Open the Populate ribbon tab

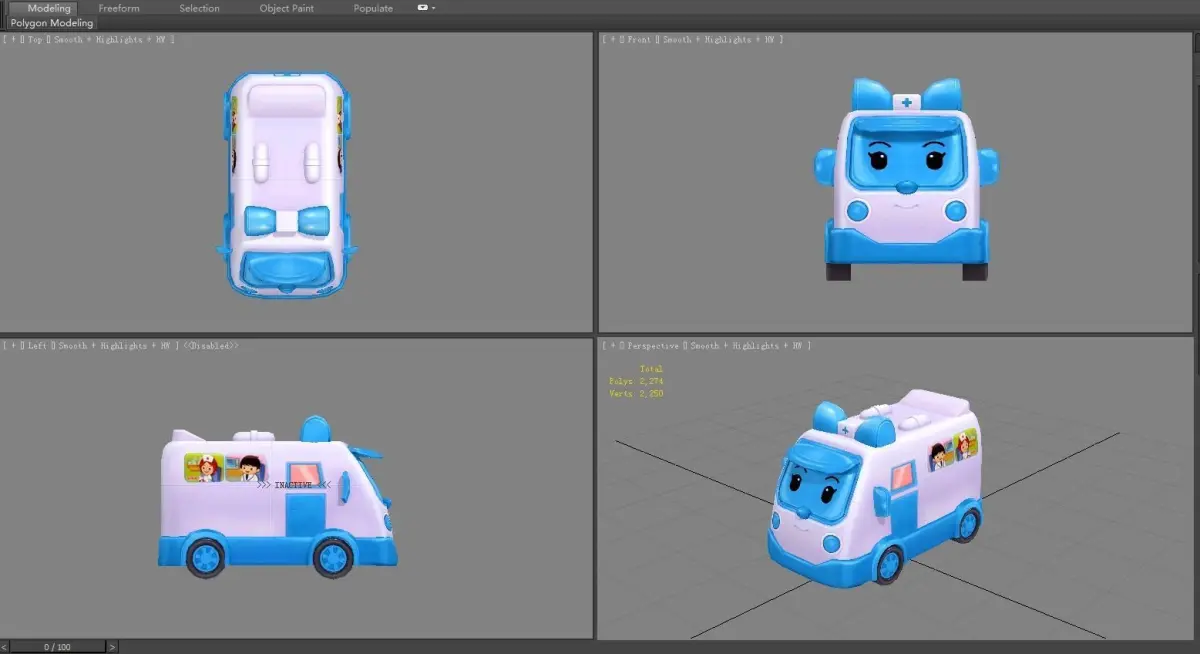point(373,8)
